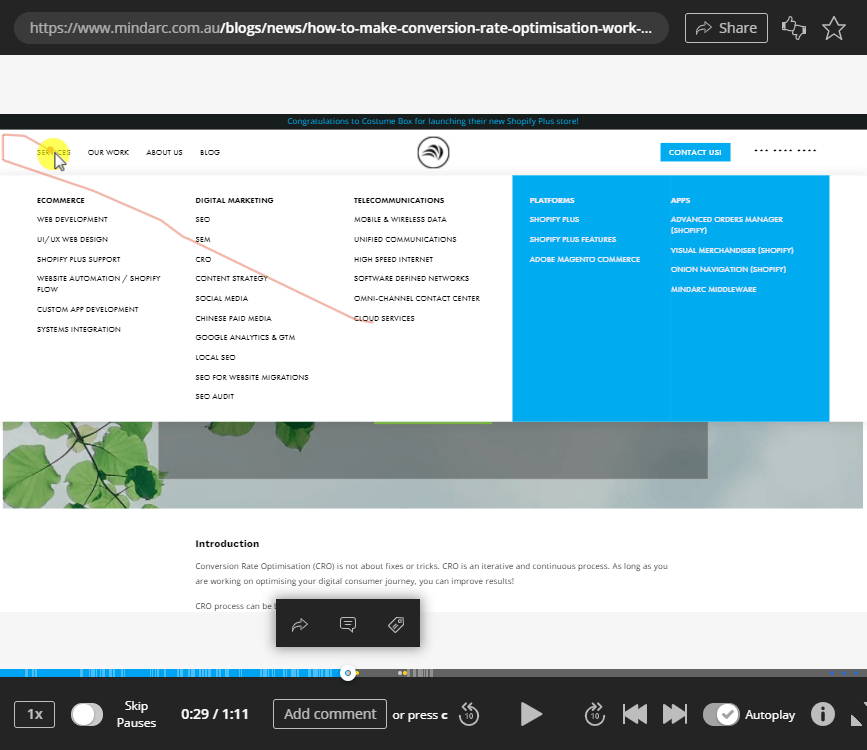Click the share arrow icon in popup
This screenshot has width=867, height=750.
pos(300,625)
